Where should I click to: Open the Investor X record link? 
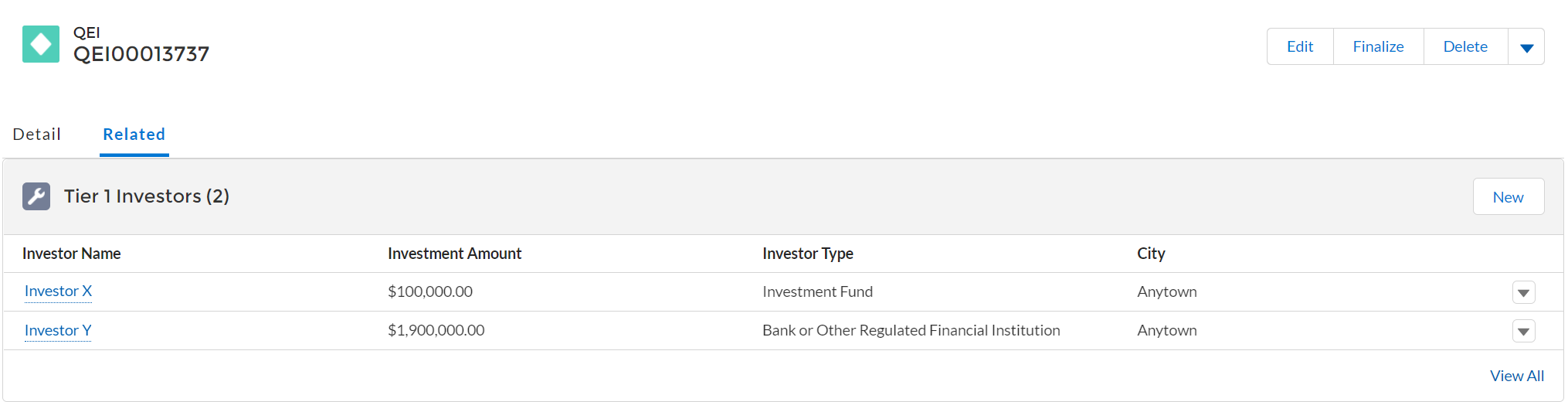click(x=58, y=291)
